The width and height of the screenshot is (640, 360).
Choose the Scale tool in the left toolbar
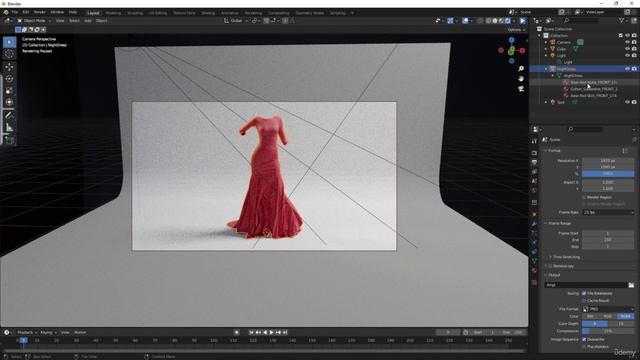click(x=9, y=91)
